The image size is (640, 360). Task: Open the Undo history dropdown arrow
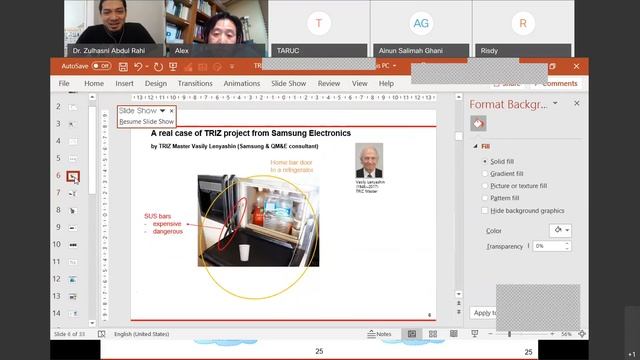[147, 67]
